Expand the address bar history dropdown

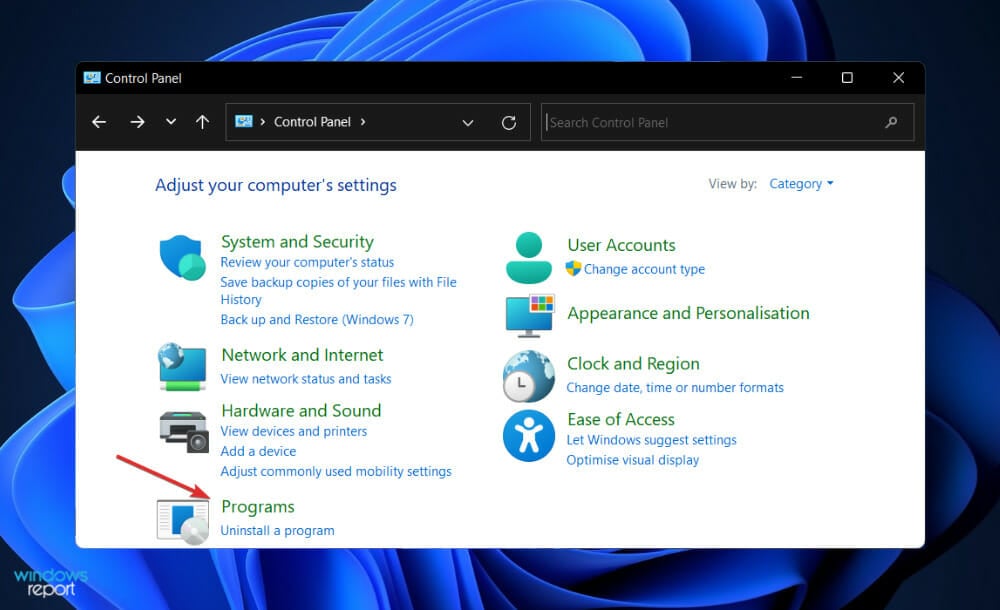[467, 123]
